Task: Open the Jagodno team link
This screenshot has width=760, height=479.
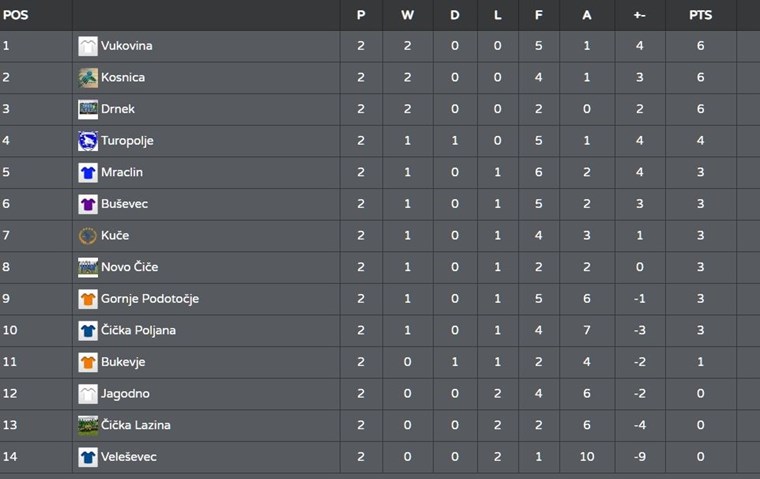Action: point(125,394)
